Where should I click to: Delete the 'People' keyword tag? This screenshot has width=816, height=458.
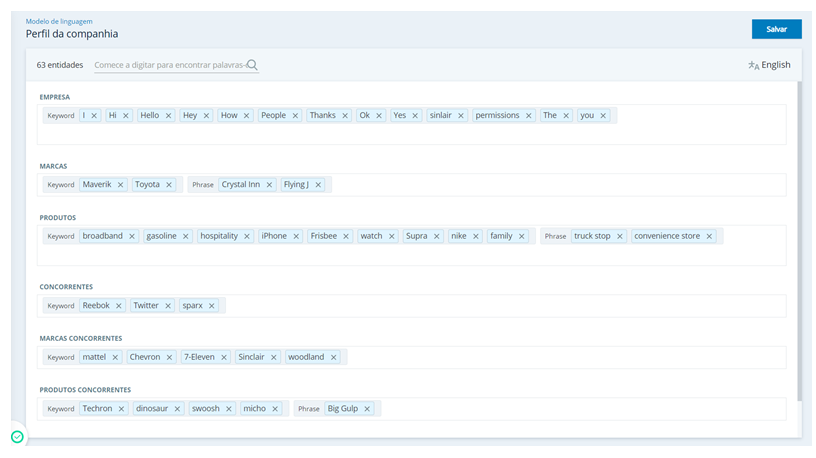point(295,116)
